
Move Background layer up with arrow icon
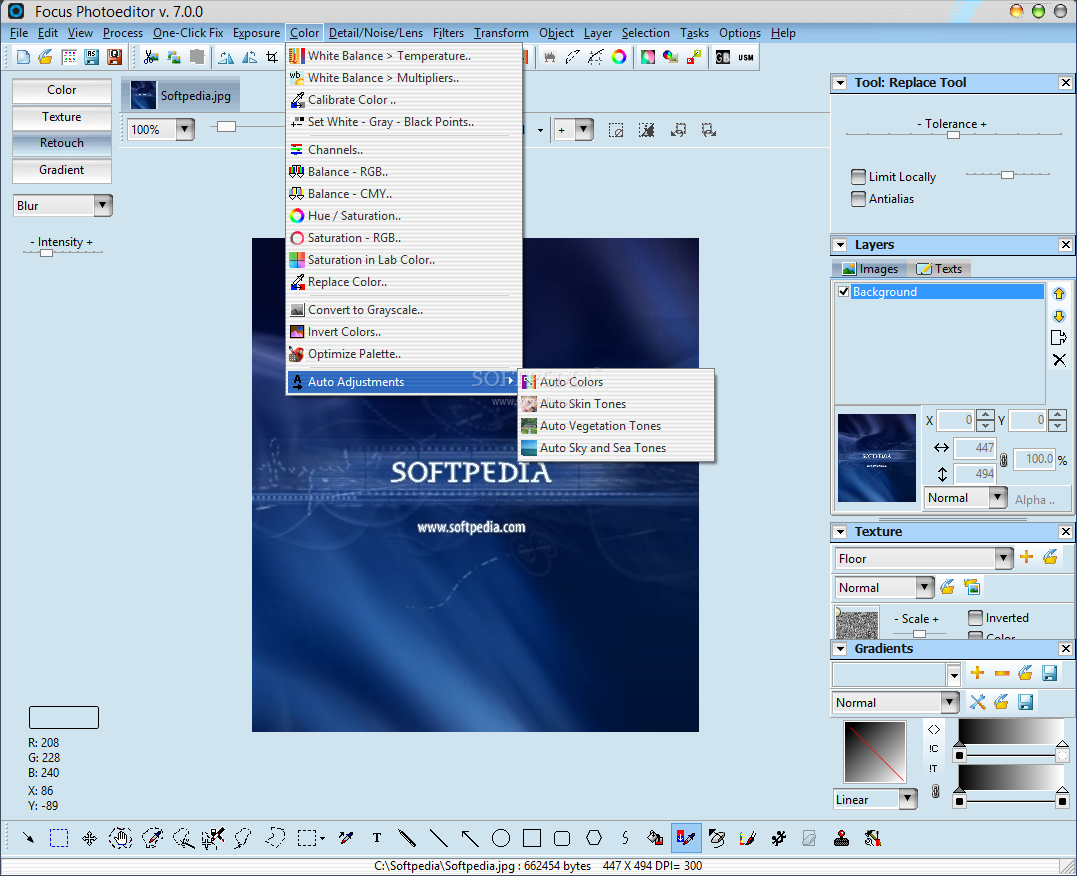1059,293
